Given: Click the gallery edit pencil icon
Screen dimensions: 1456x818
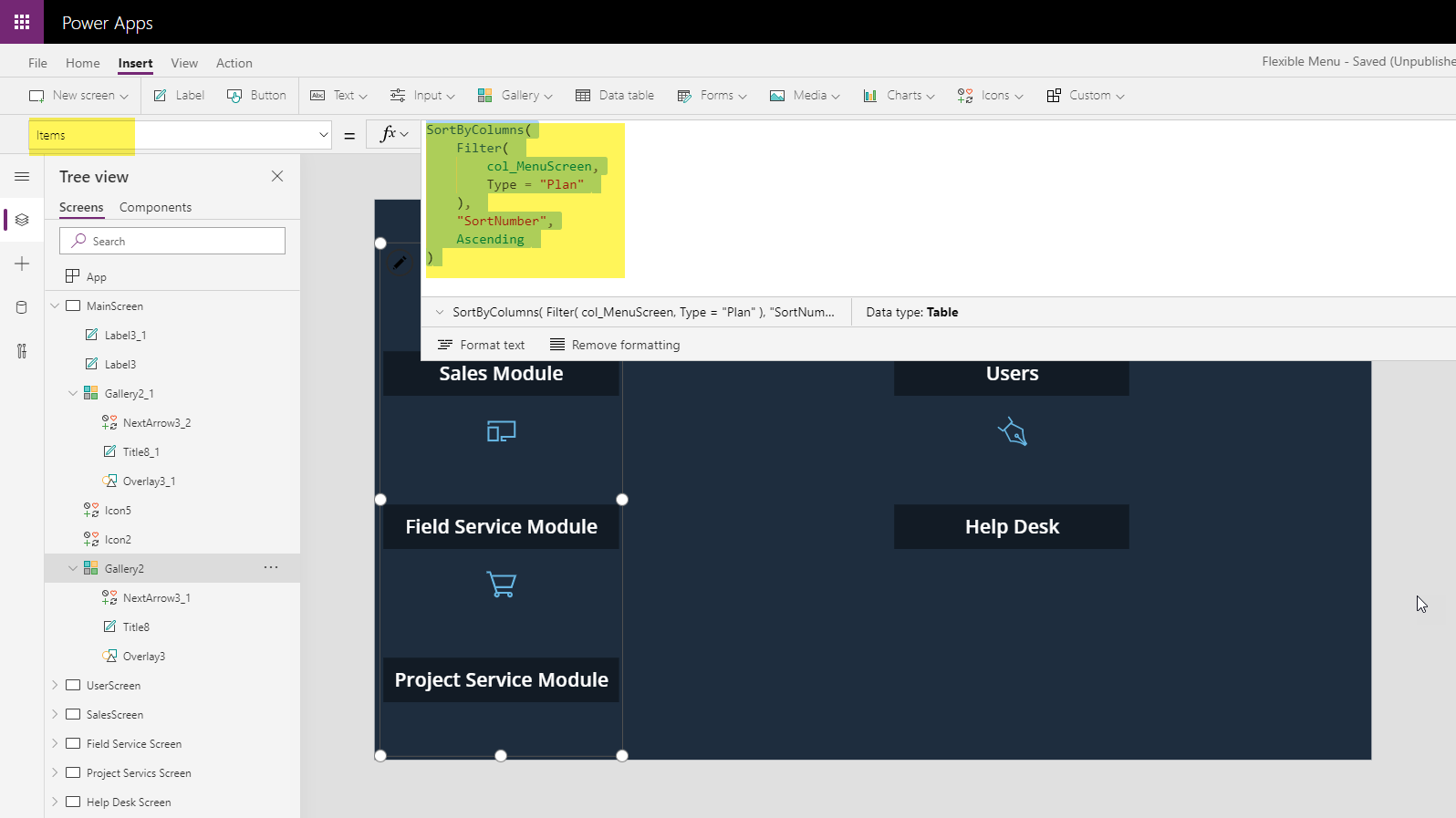Looking at the screenshot, I should pyautogui.click(x=400, y=263).
